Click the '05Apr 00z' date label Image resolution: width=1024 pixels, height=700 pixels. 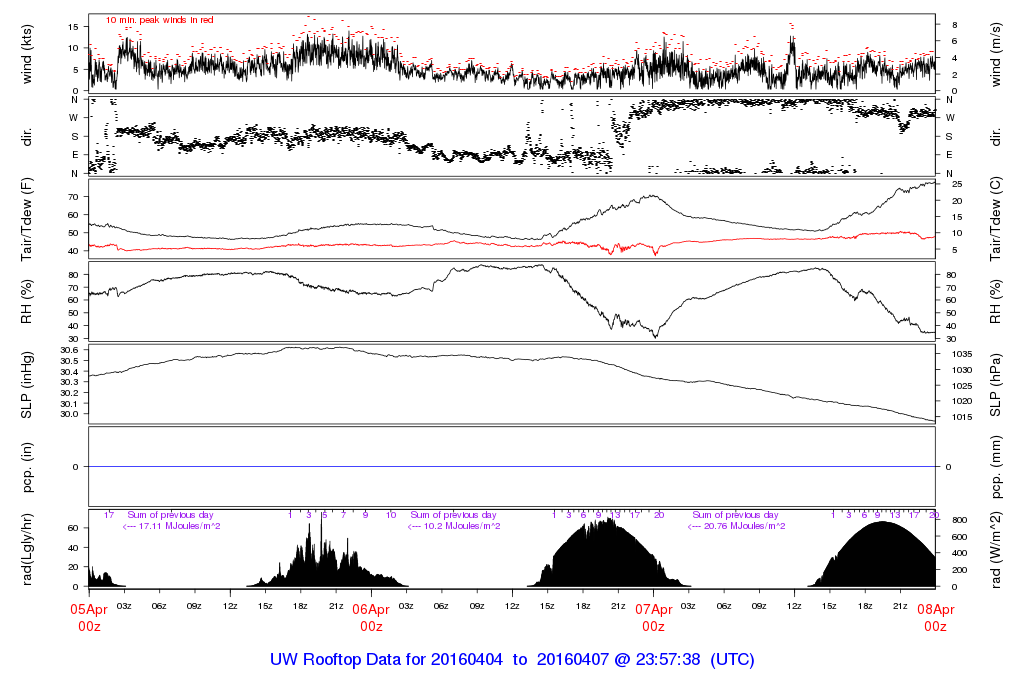pos(89,618)
